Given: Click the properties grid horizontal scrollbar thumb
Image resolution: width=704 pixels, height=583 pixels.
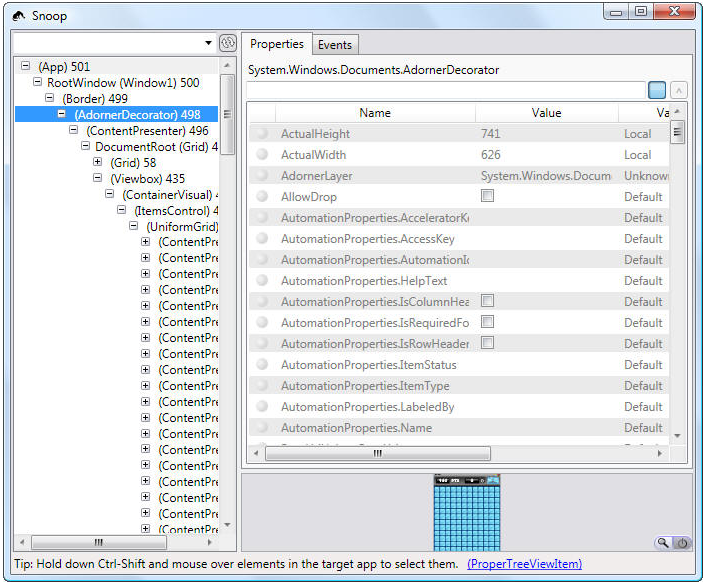Looking at the screenshot, I should tap(378, 453).
